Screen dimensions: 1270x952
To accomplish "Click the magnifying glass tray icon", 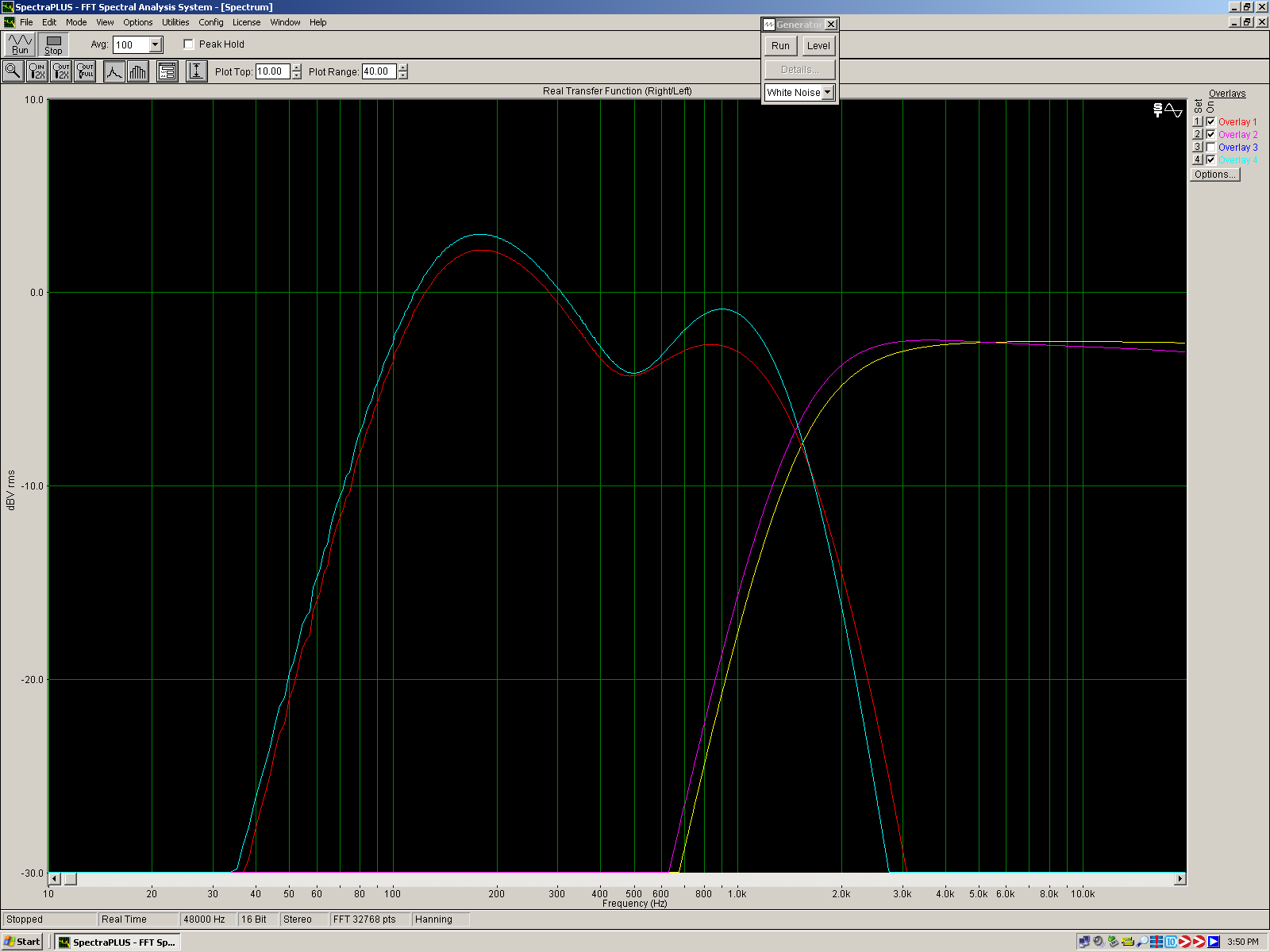I will point(1141,942).
